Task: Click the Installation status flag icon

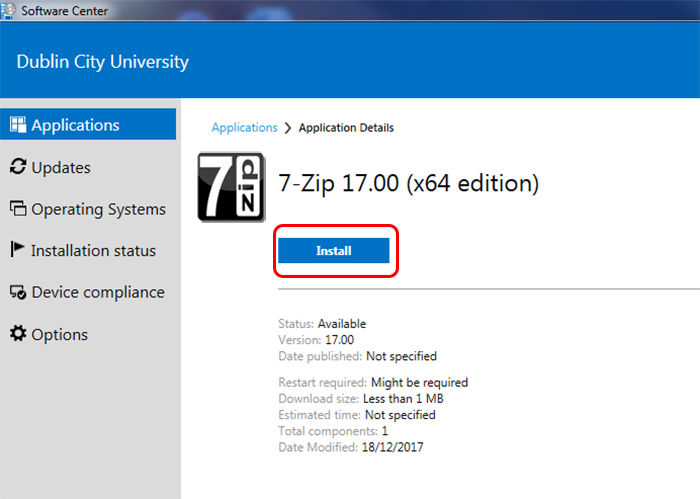Action: tap(17, 250)
